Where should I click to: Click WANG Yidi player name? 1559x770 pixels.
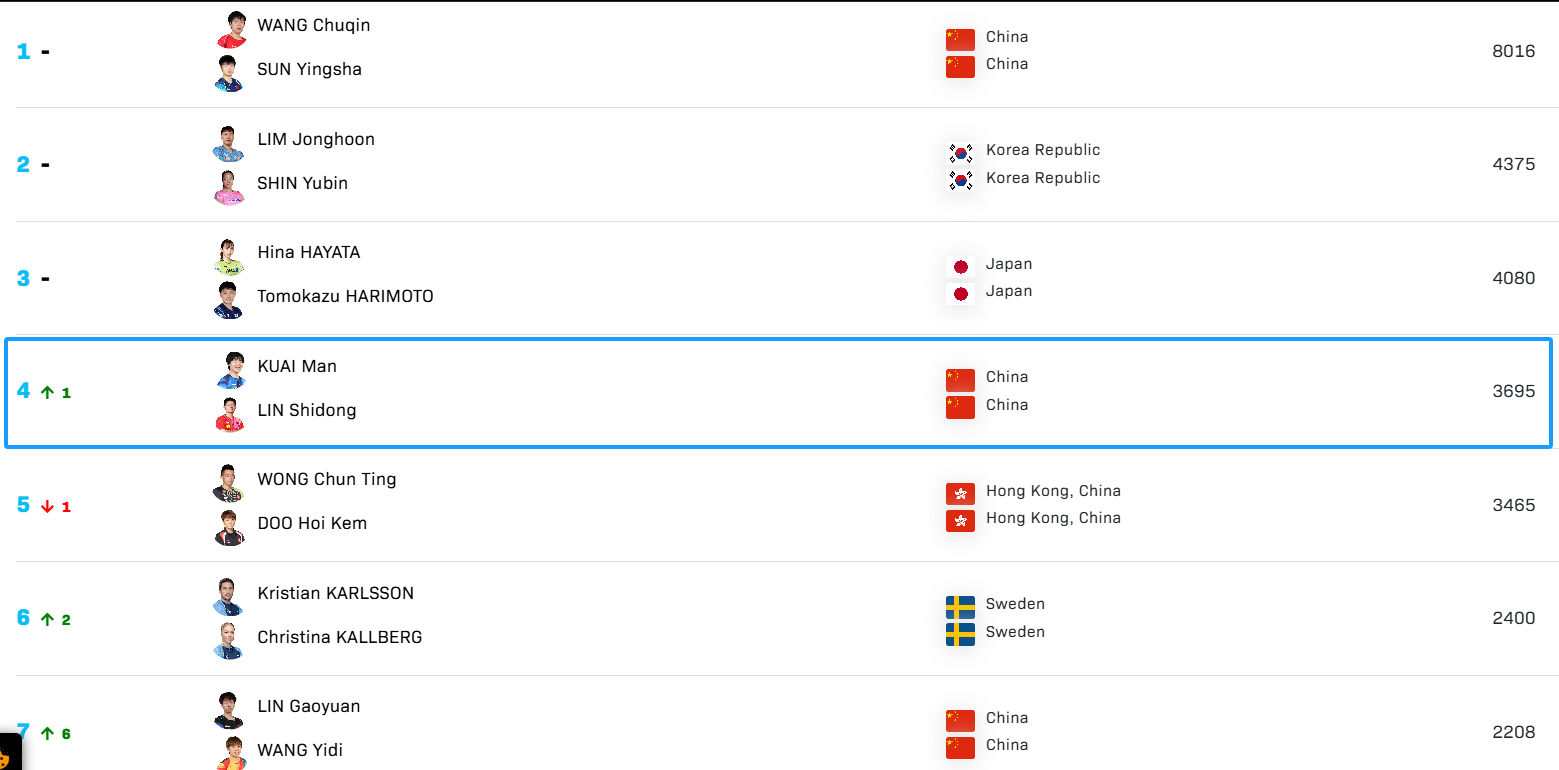pyautogui.click(x=300, y=750)
